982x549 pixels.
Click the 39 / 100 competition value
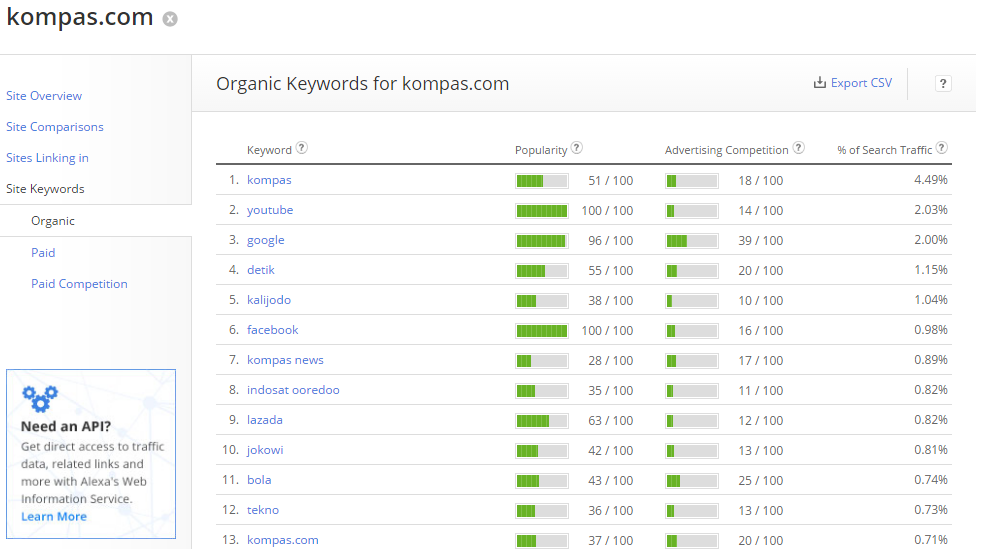click(760, 241)
